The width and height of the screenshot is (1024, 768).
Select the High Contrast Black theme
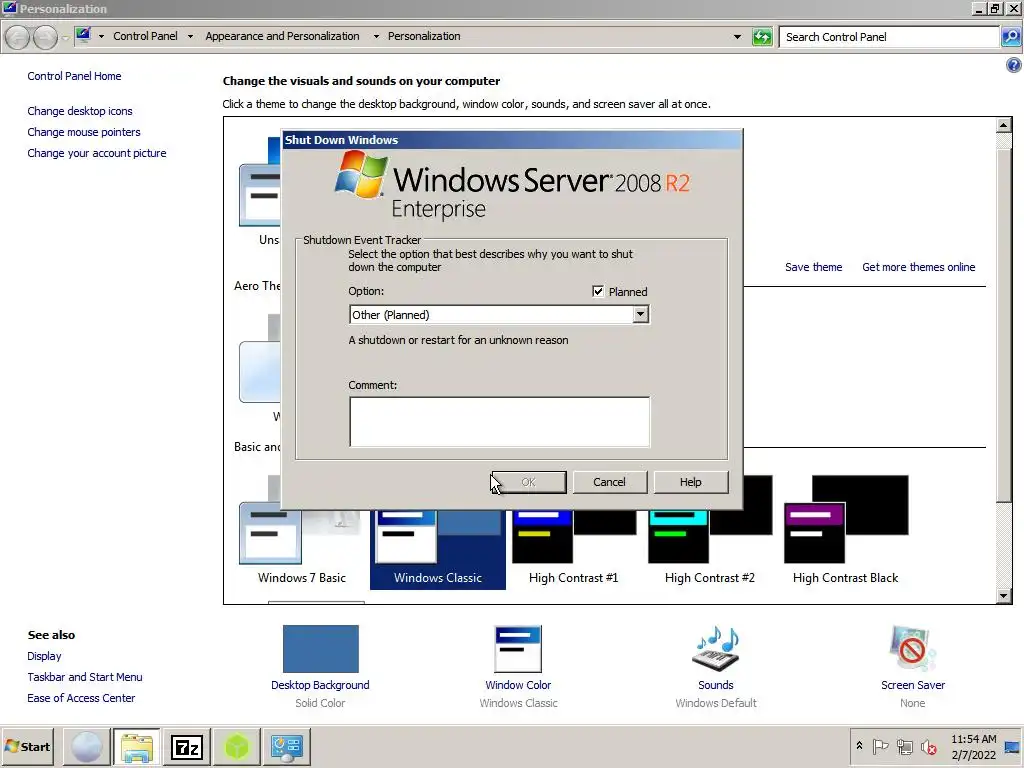click(x=846, y=531)
